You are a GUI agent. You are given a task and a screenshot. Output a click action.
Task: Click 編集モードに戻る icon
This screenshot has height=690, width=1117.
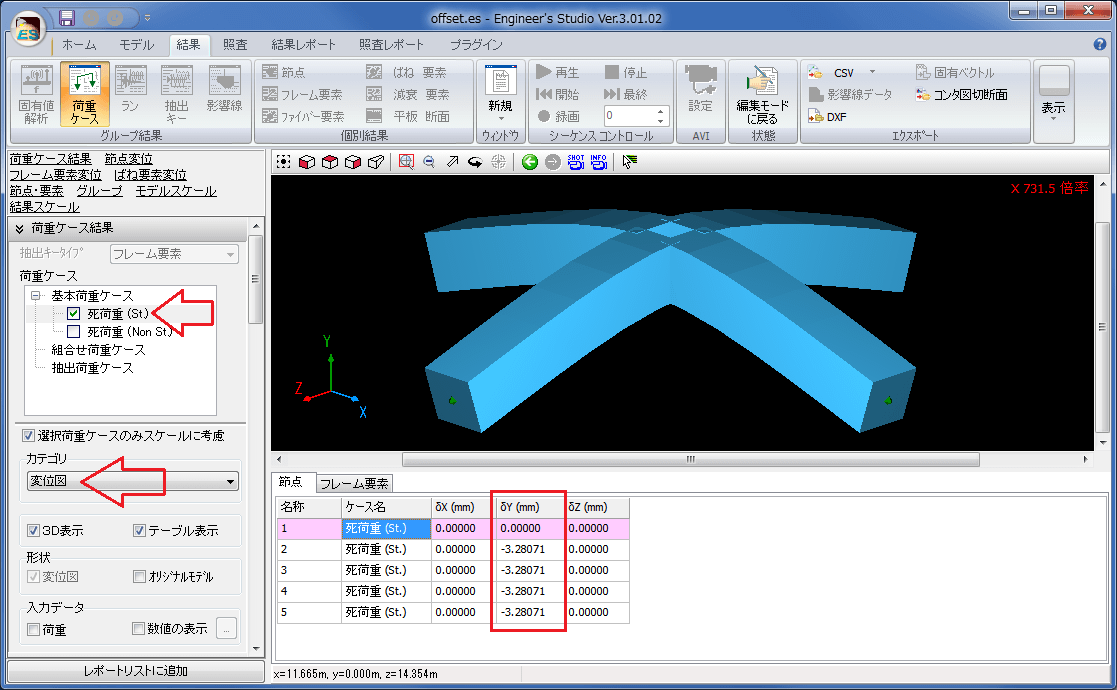tap(762, 95)
